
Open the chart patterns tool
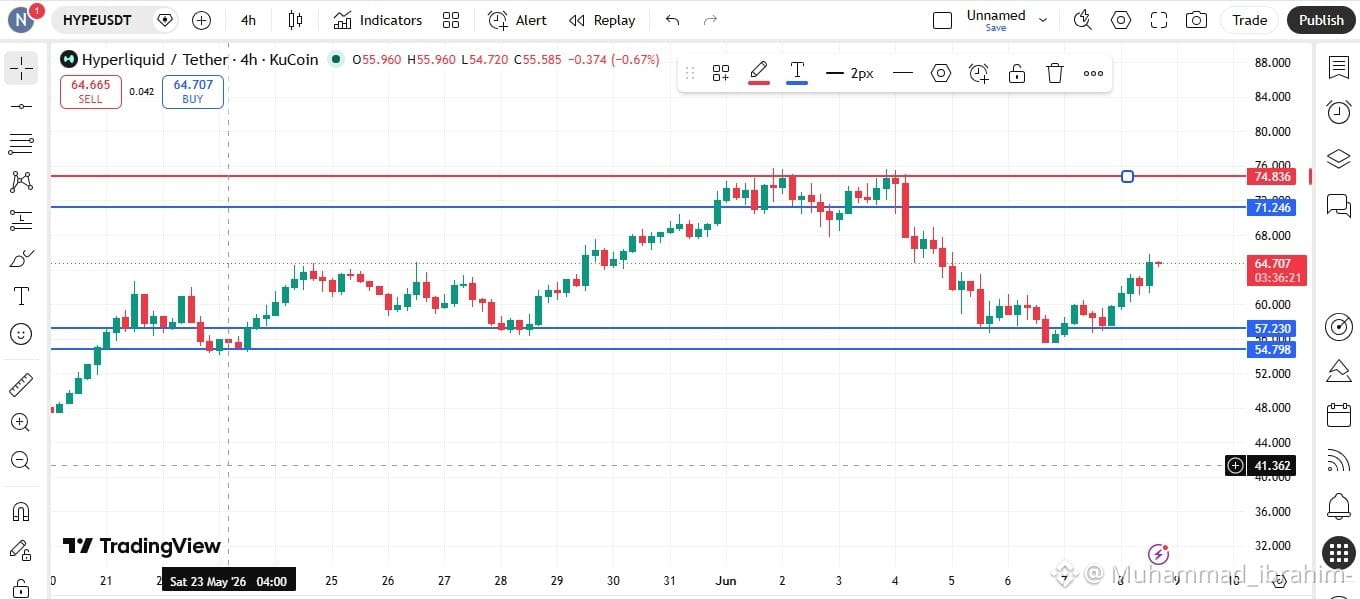click(x=20, y=182)
